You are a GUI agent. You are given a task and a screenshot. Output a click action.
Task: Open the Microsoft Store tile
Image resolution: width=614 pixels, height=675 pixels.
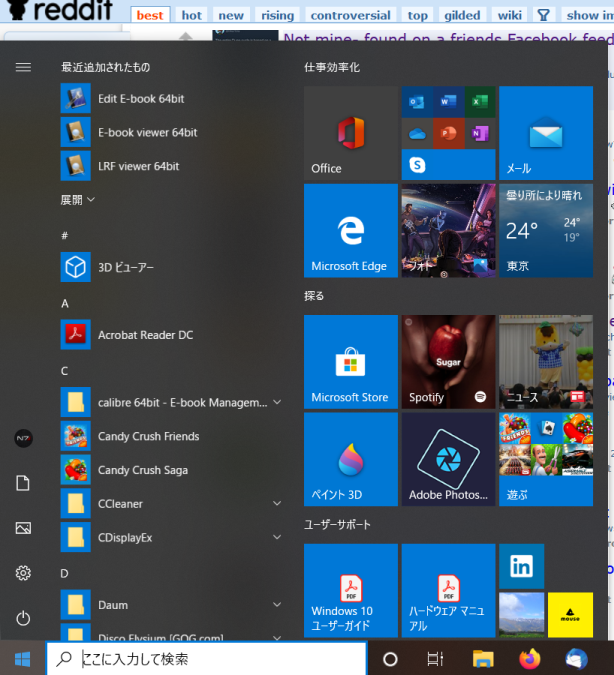pos(350,362)
